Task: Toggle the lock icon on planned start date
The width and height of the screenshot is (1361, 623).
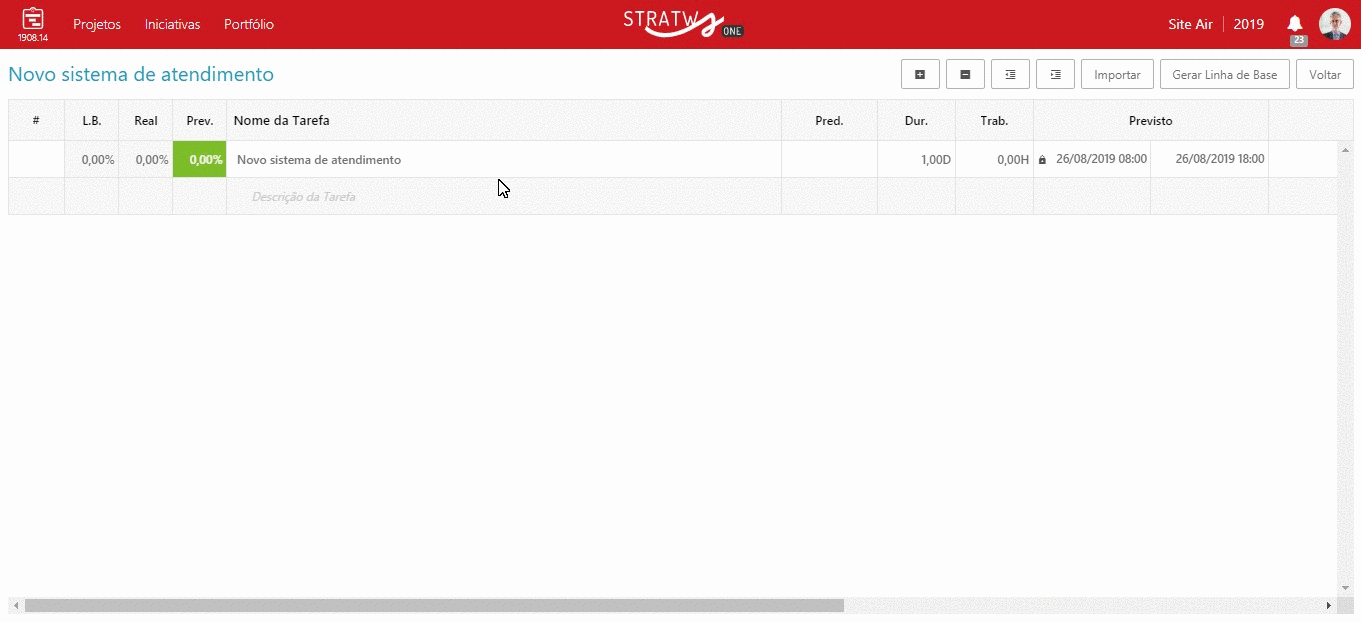Action: point(1042,160)
